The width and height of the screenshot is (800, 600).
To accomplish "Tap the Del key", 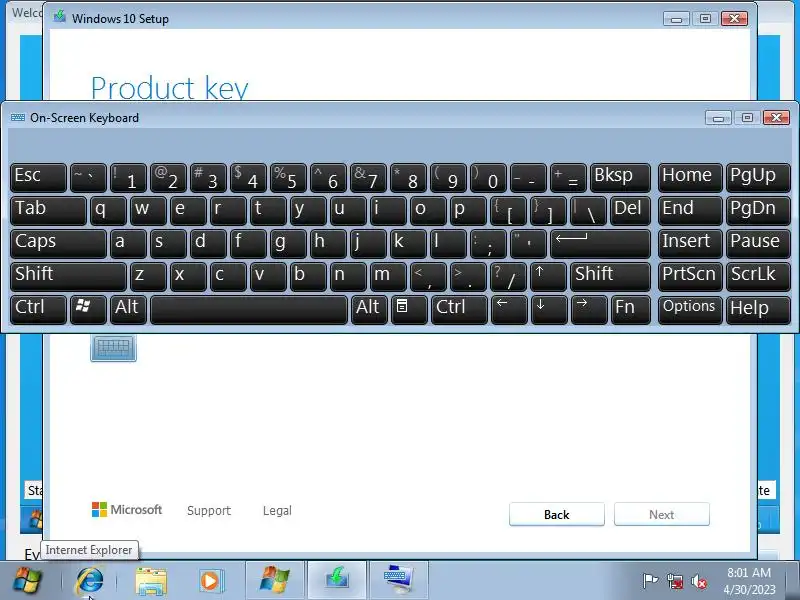I will 631,210.
